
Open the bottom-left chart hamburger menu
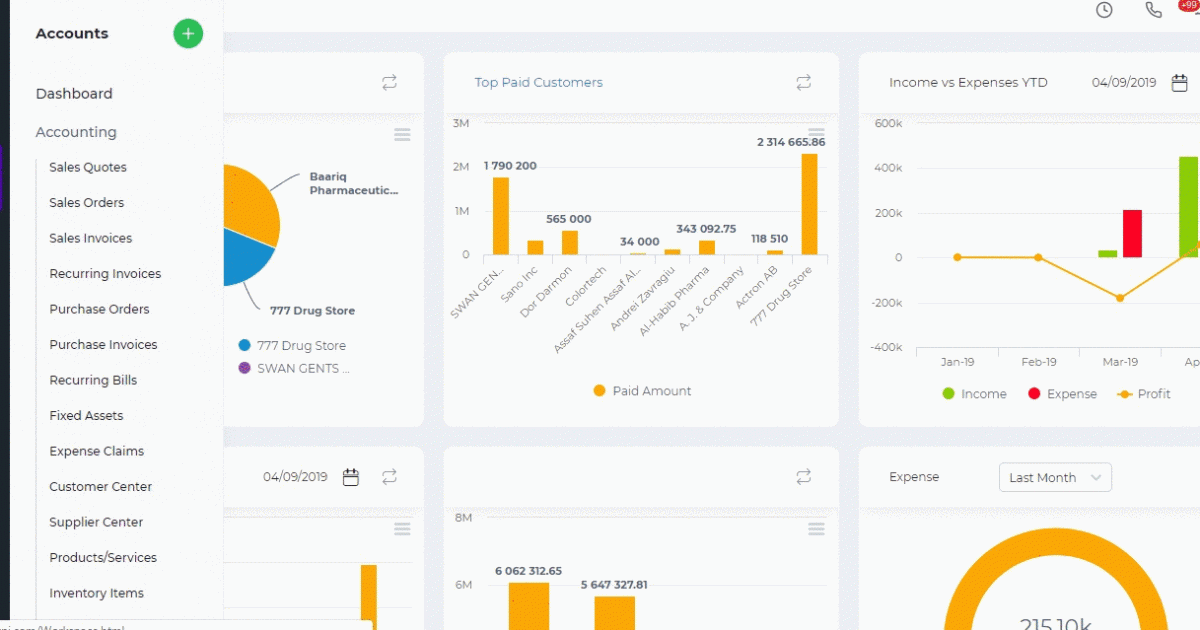[x=402, y=528]
